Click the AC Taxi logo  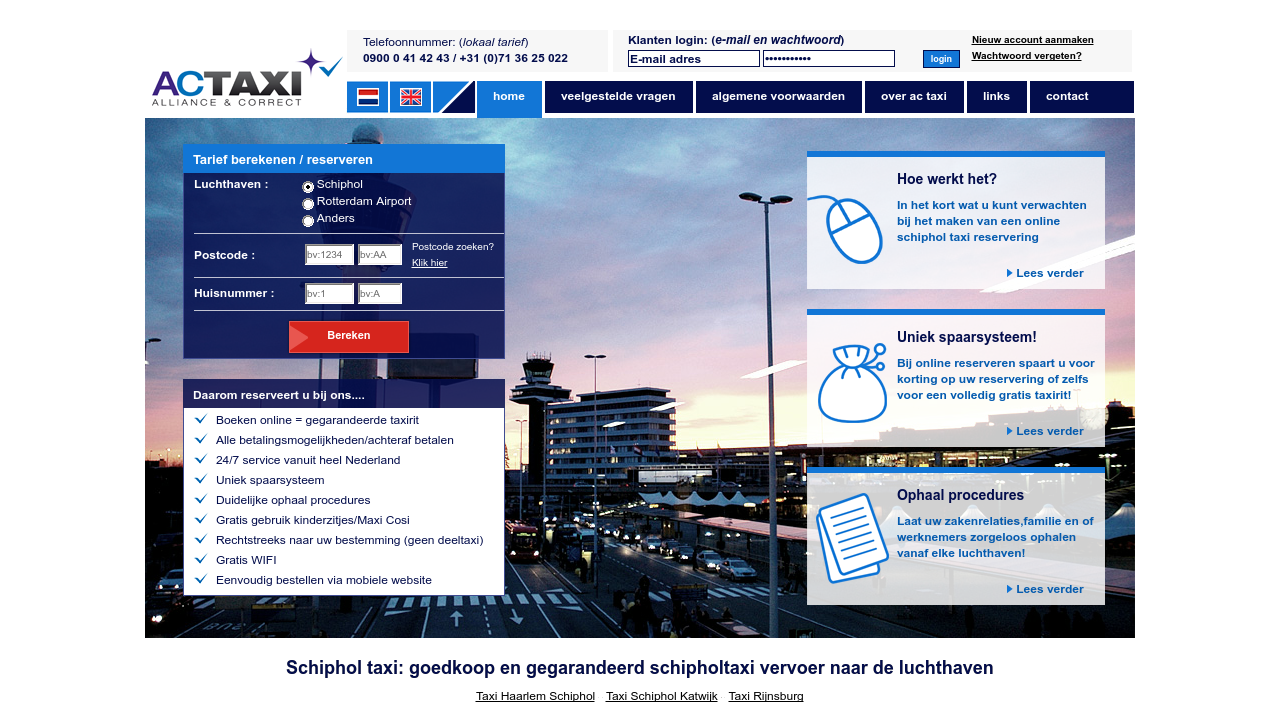tap(246, 81)
